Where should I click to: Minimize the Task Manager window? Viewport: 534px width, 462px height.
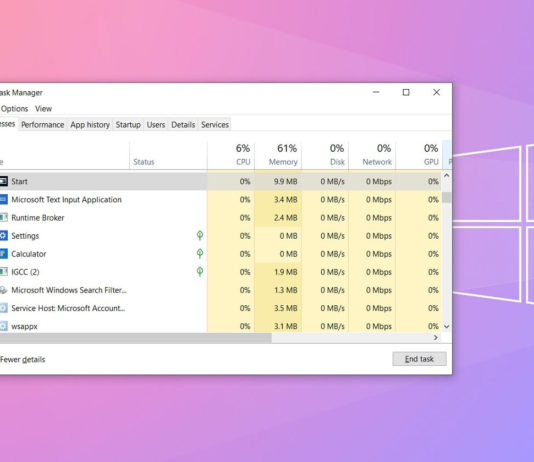[x=376, y=92]
